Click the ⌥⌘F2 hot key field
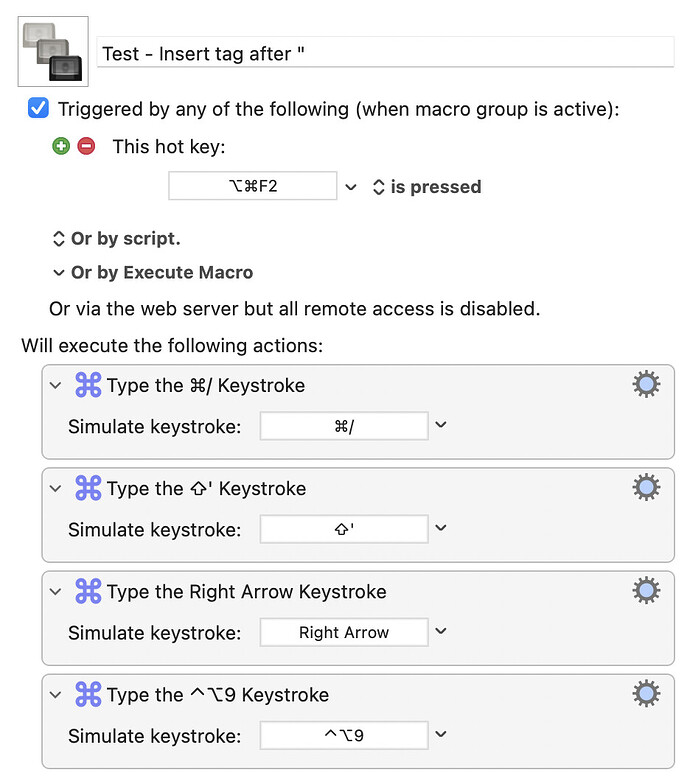The height and width of the screenshot is (784, 690). 252,186
